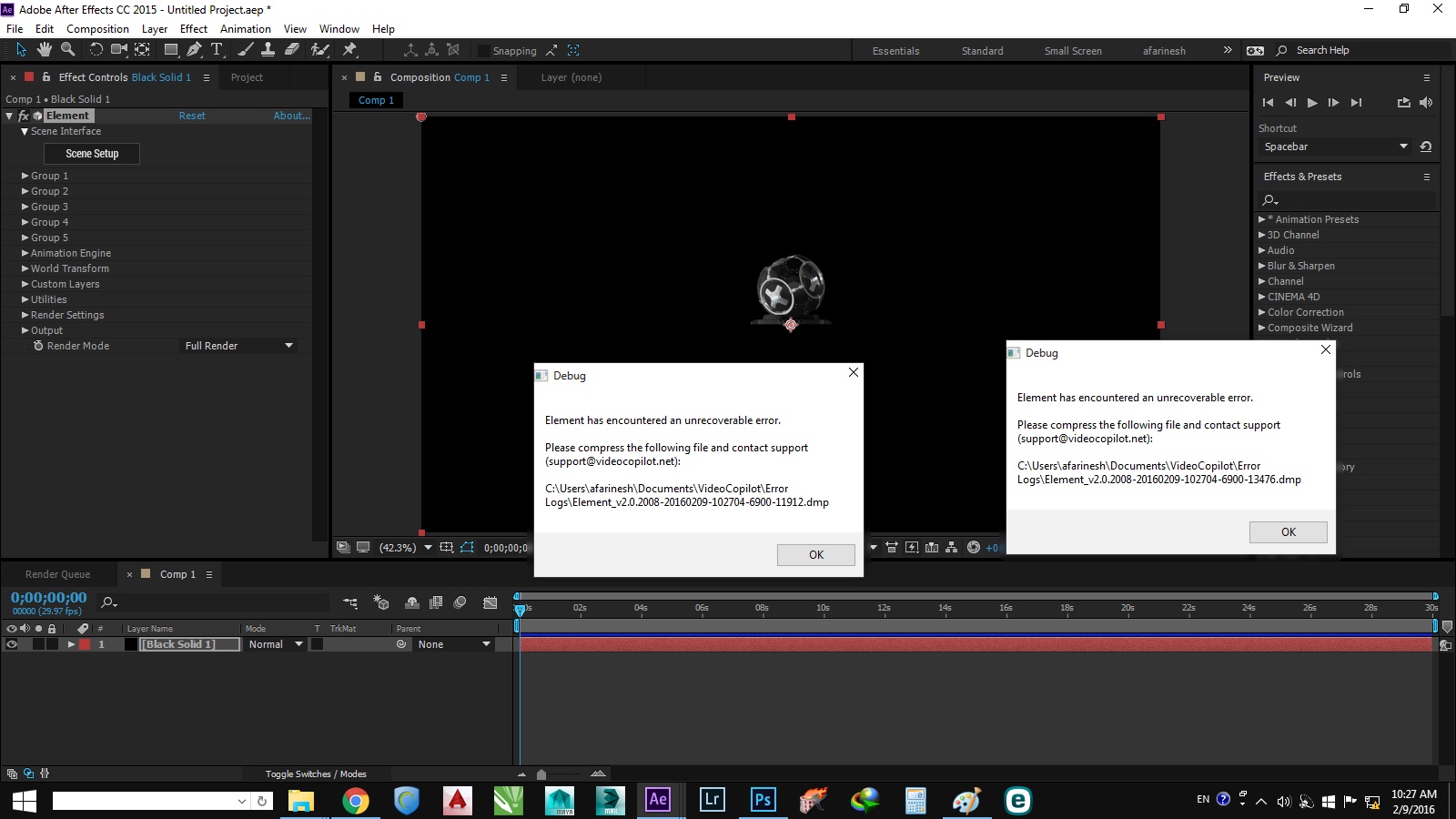Toggle Black Solid 1 layer visibility eye
Image resolution: width=1456 pixels, height=819 pixels.
12,644
